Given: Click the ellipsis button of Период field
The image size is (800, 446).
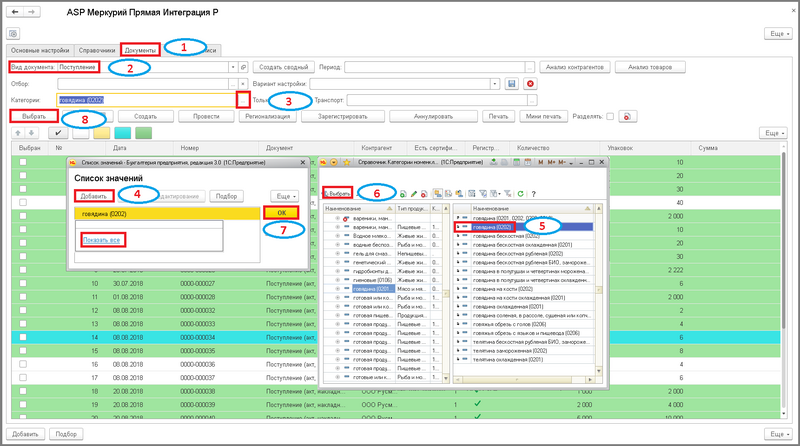Looking at the screenshot, I should (x=530, y=67).
